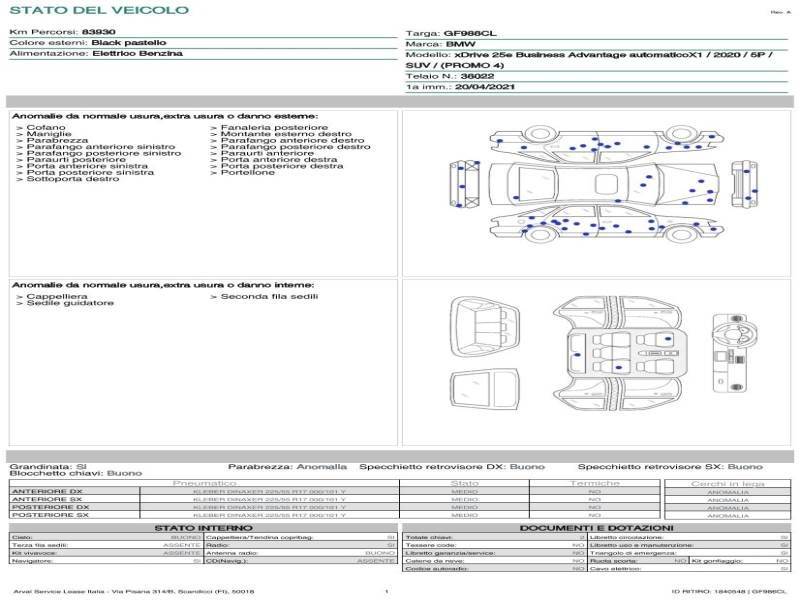Click the 'Libretto circolazione:' row label
Screen dimensions: 800x600
click(x=627, y=537)
